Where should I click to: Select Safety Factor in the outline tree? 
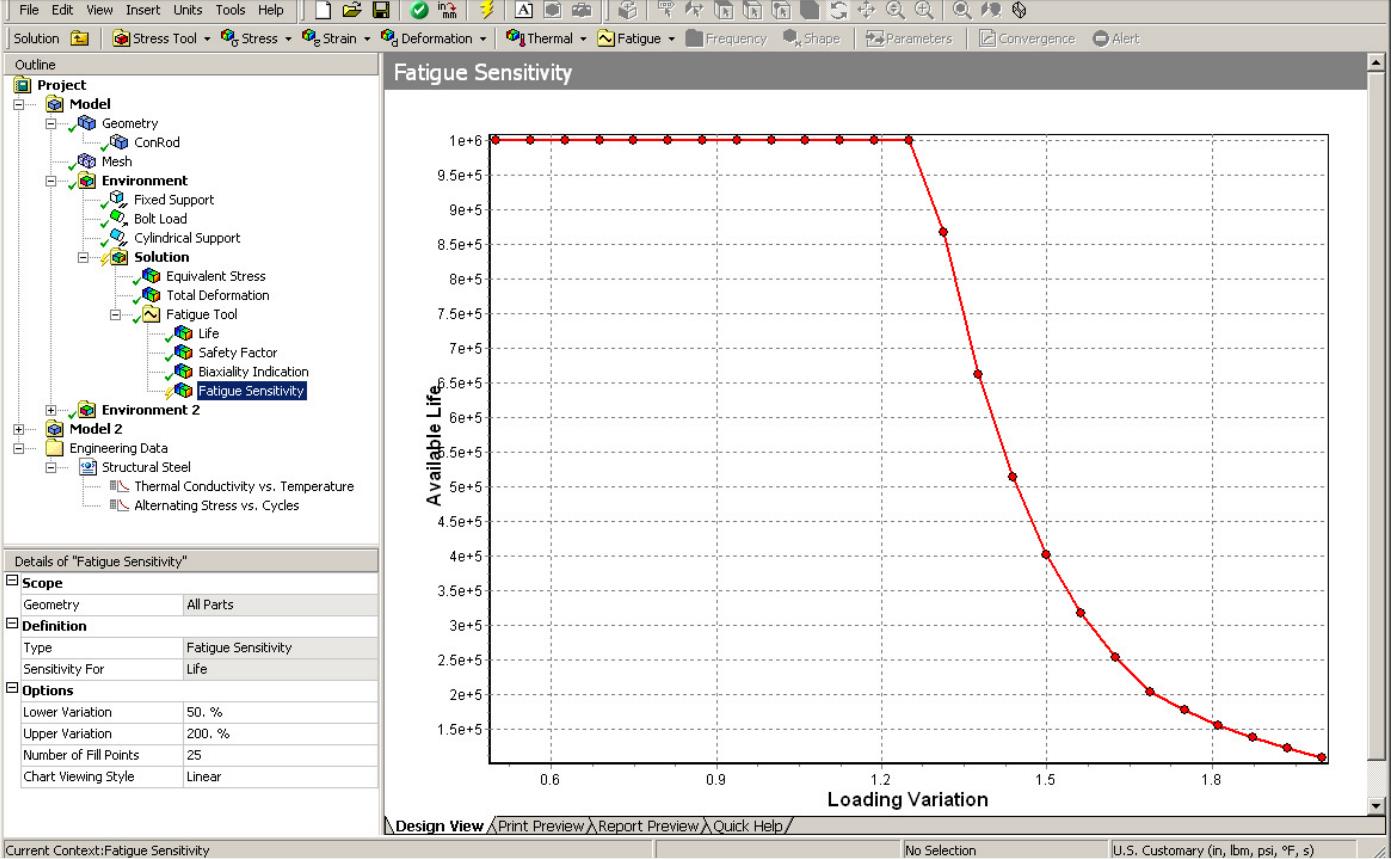pyautogui.click(x=237, y=352)
